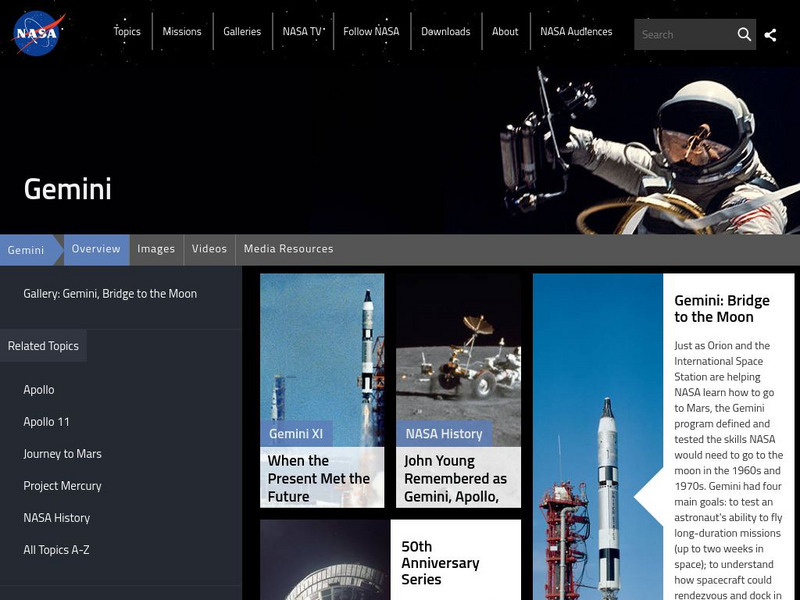Viewport: 800px width, 600px height.
Task: Open the NASA TV menu
Action: click(303, 32)
